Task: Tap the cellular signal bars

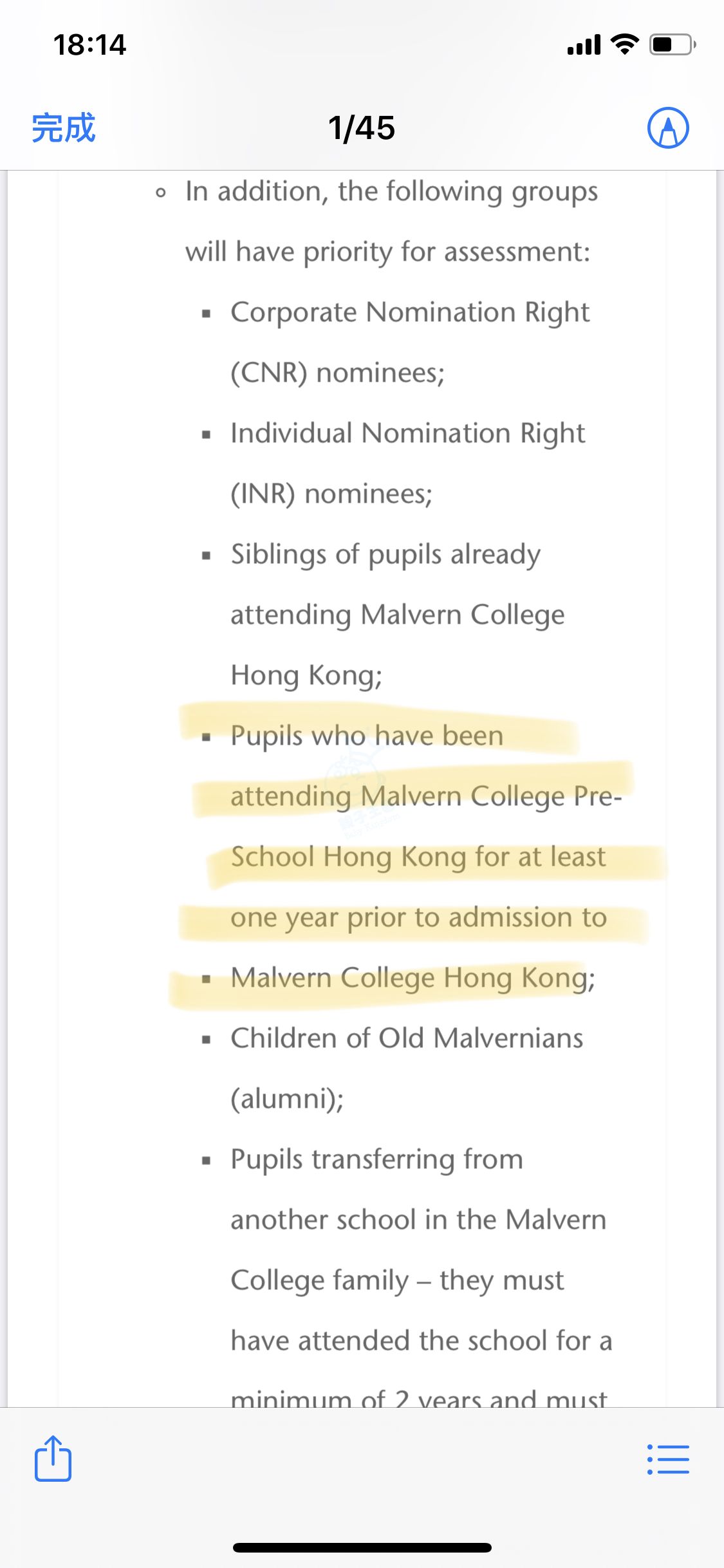Action: point(584,45)
